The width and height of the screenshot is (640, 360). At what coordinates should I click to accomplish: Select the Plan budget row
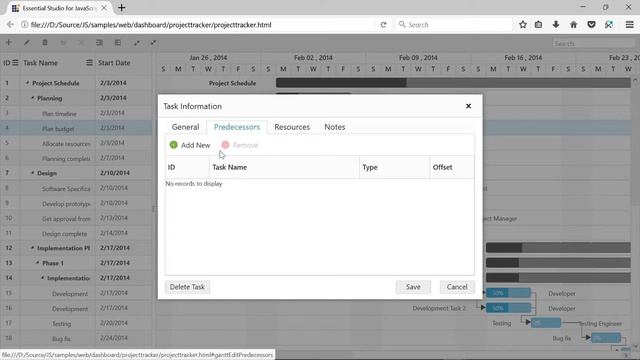click(x=76, y=128)
